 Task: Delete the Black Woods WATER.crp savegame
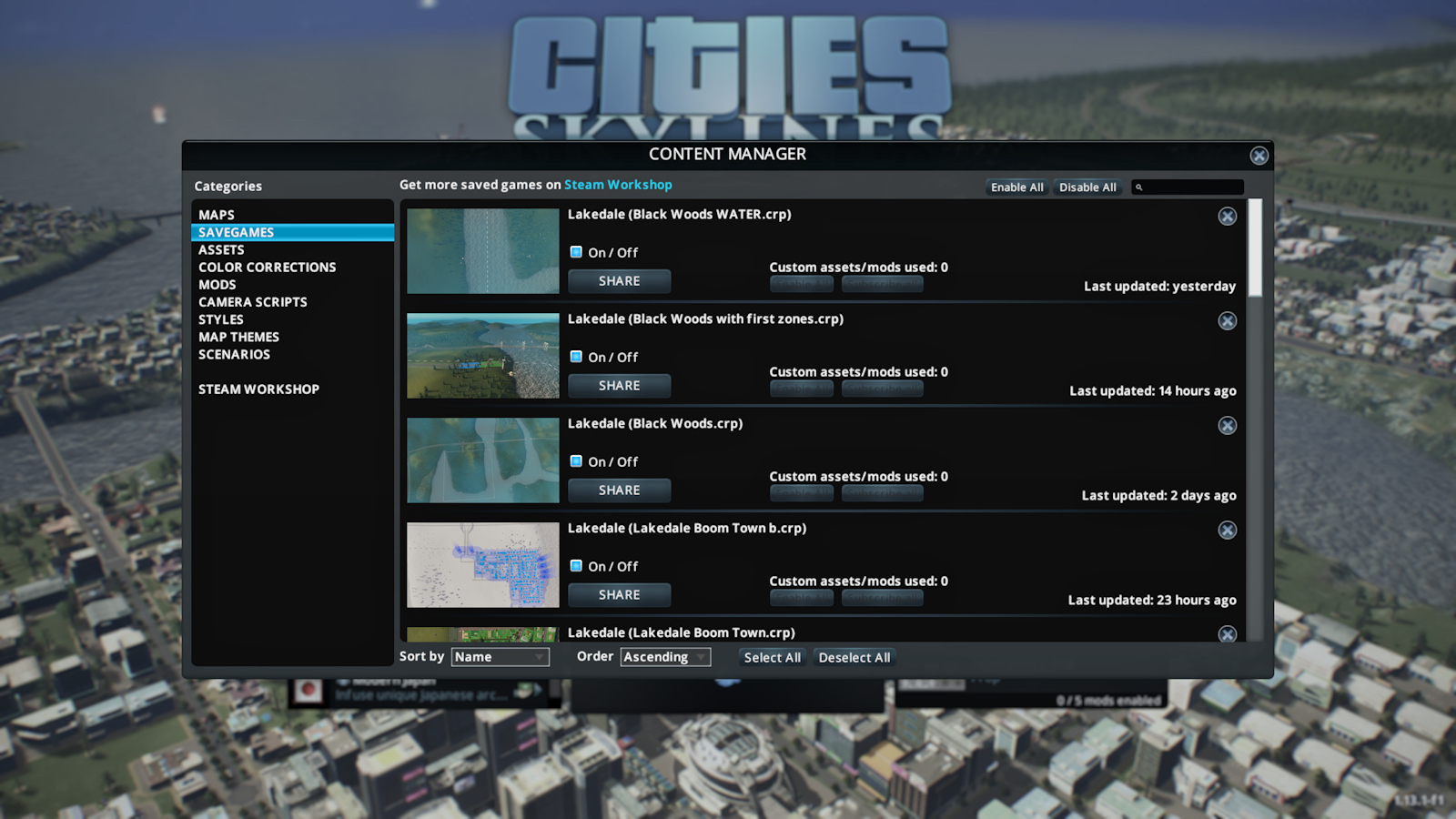click(1228, 217)
